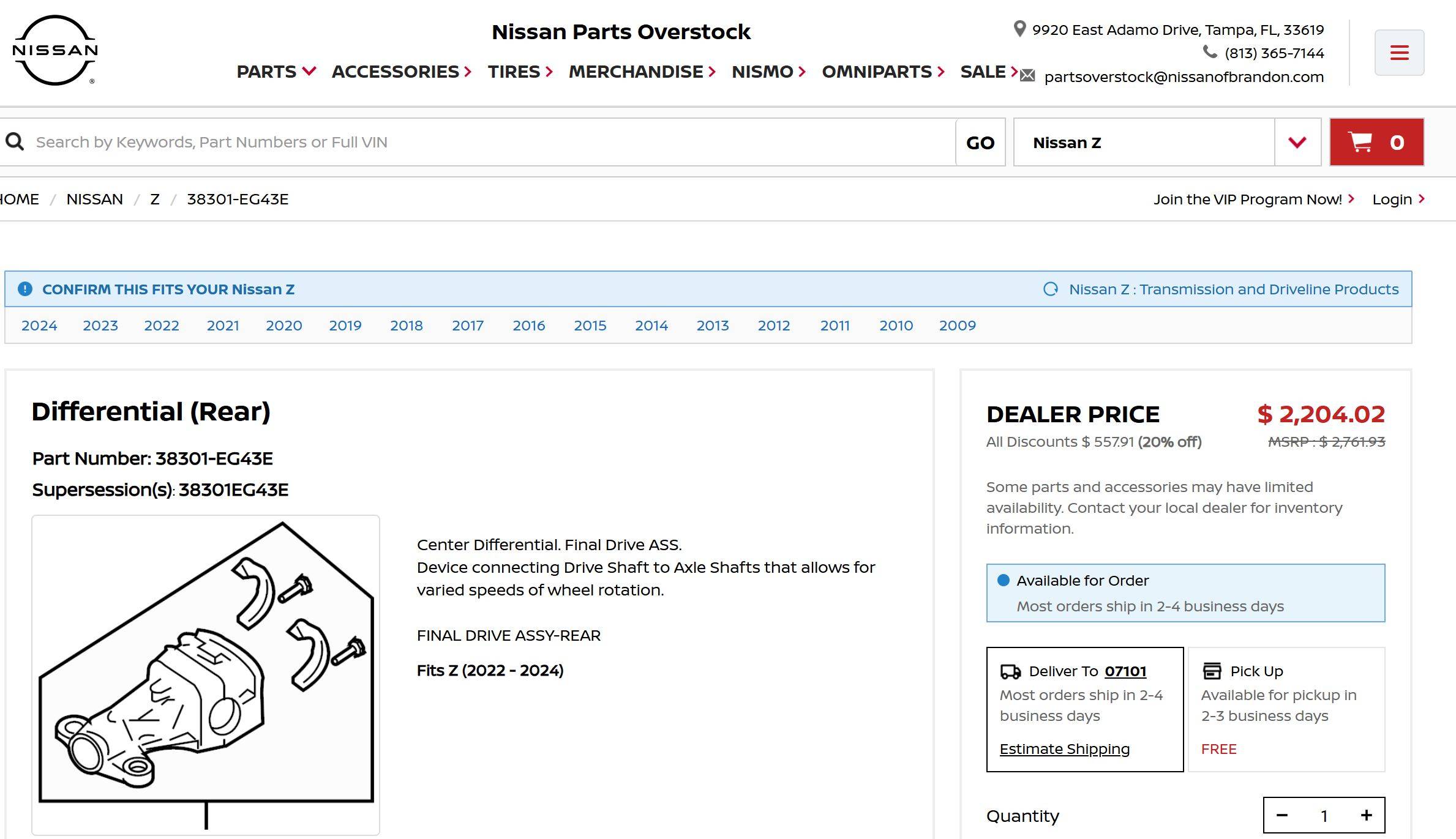Click the Pick Up store icon

(x=1212, y=671)
